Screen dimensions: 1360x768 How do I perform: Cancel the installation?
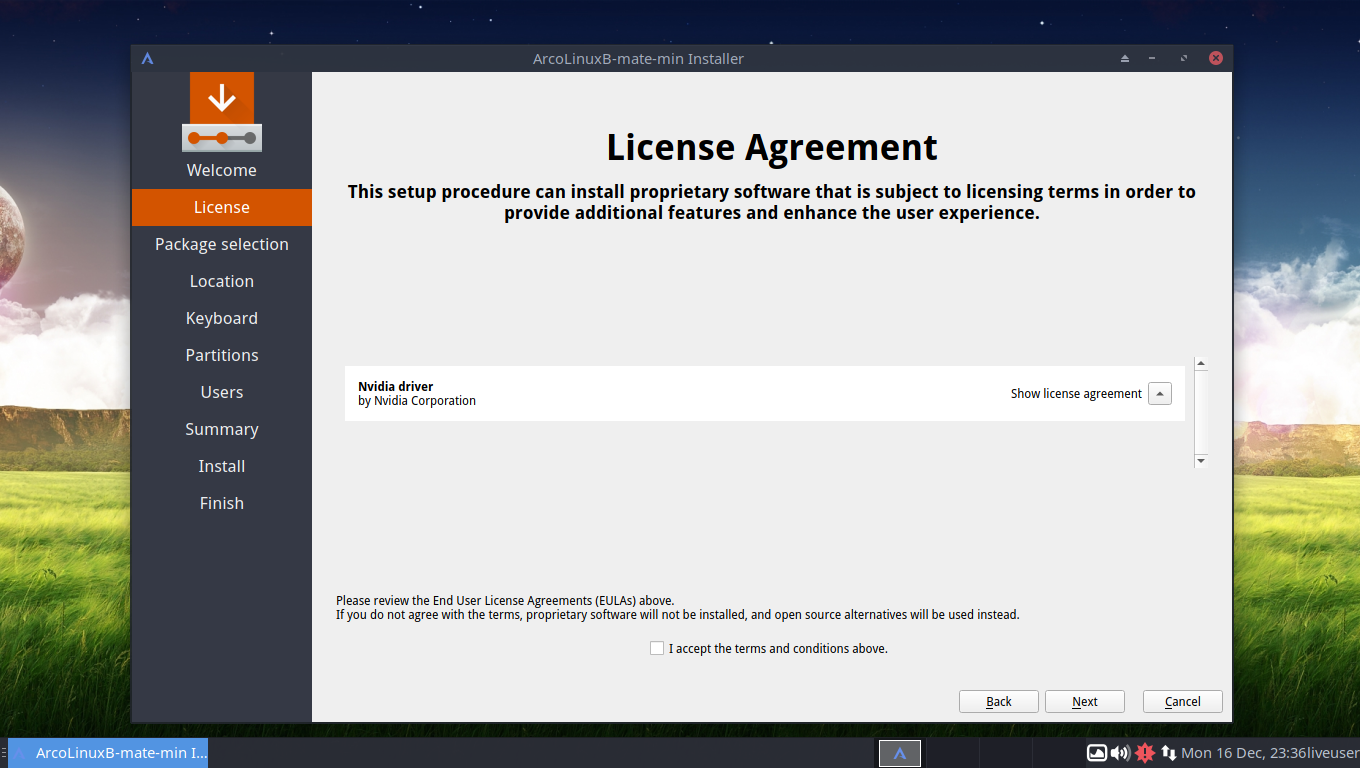click(x=1183, y=702)
